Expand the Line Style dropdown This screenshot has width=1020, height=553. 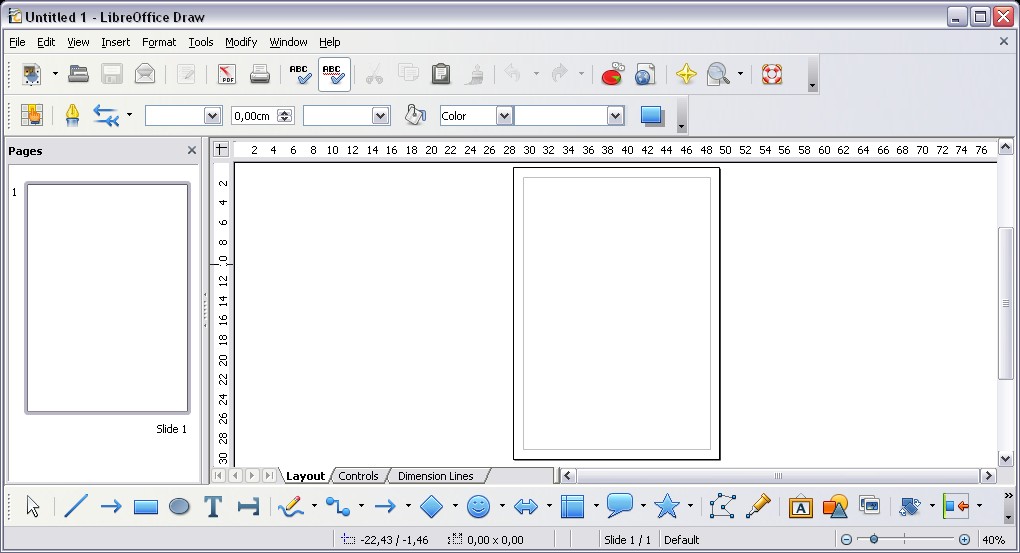[x=212, y=116]
